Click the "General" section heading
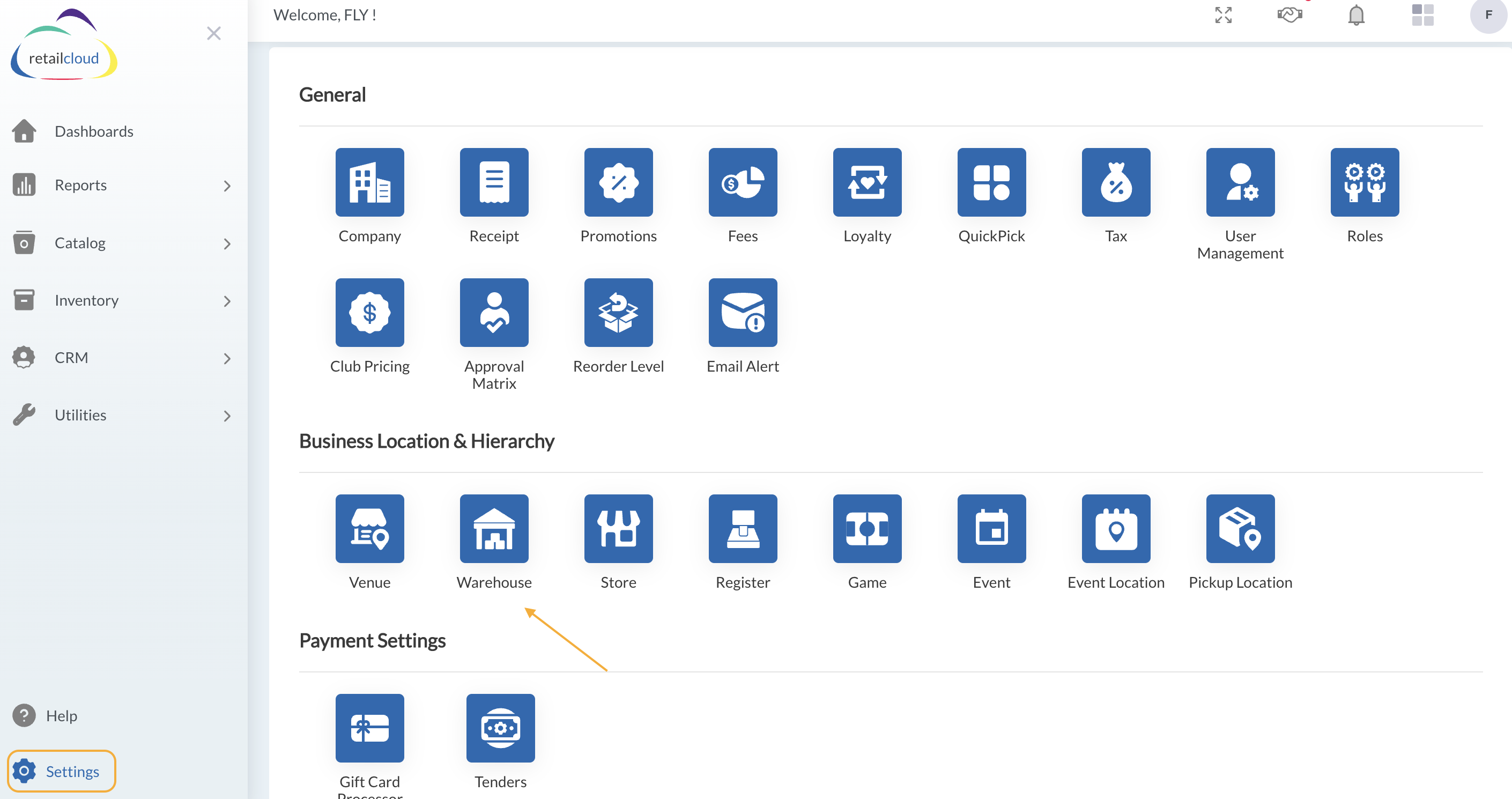1512x799 pixels. (332, 94)
